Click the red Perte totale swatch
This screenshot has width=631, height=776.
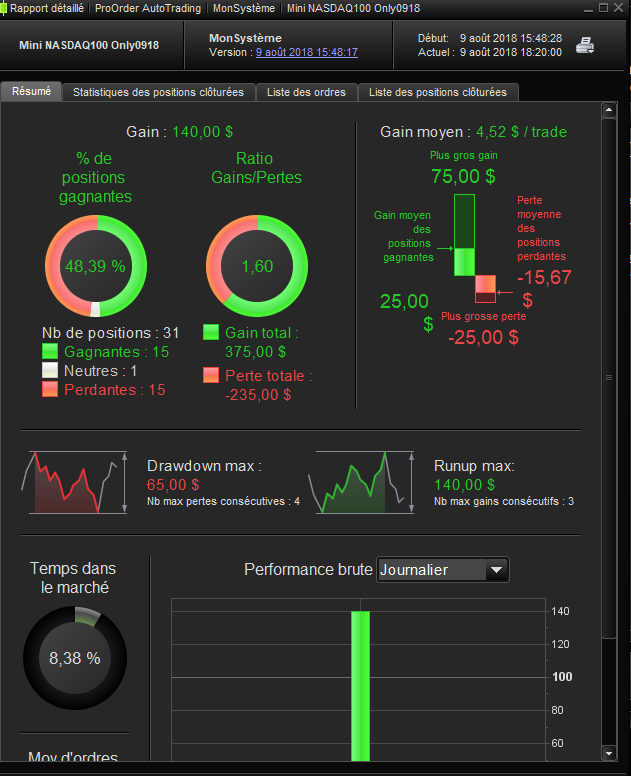point(211,375)
